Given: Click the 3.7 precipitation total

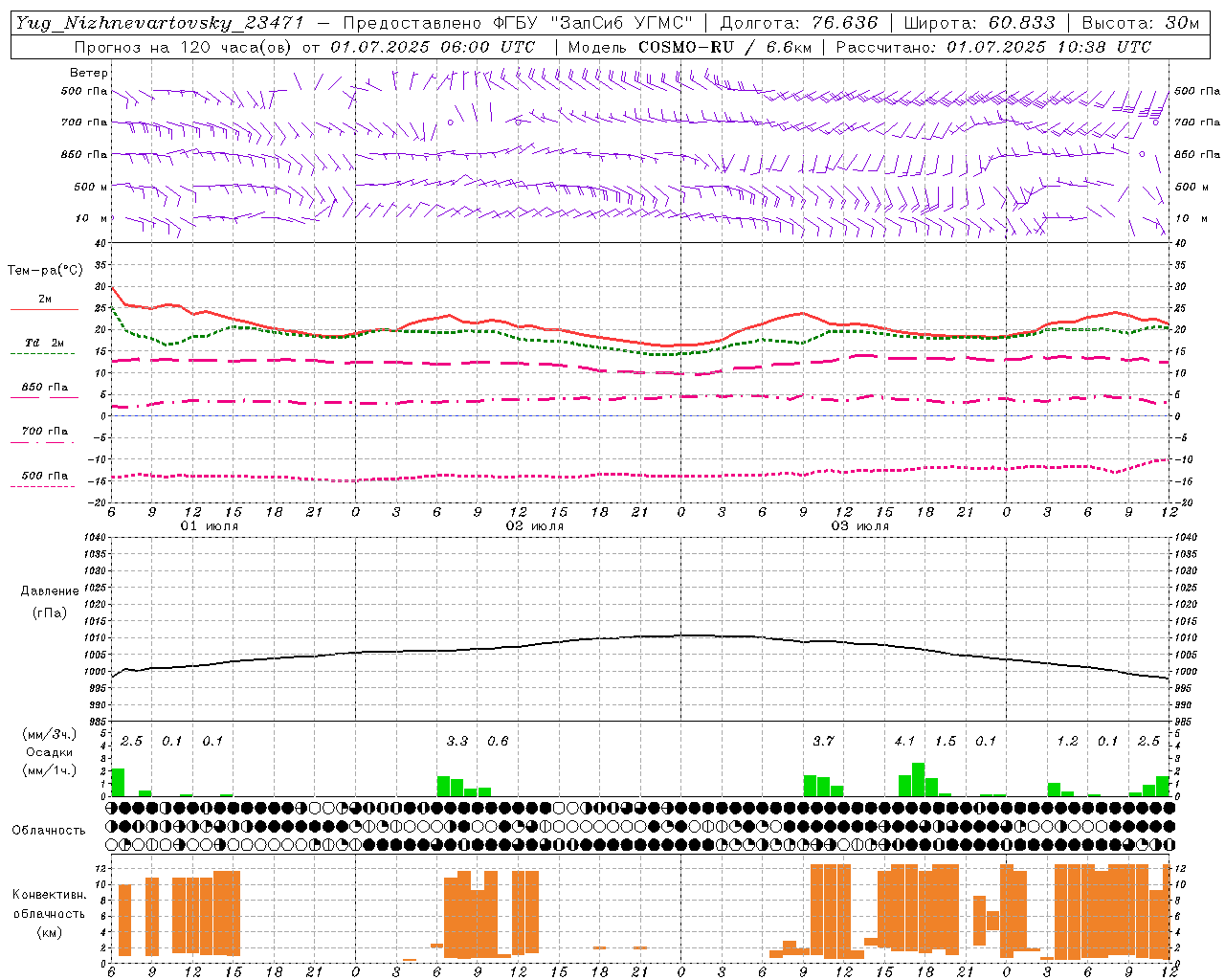Looking at the screenshot, I should point(823,741).
